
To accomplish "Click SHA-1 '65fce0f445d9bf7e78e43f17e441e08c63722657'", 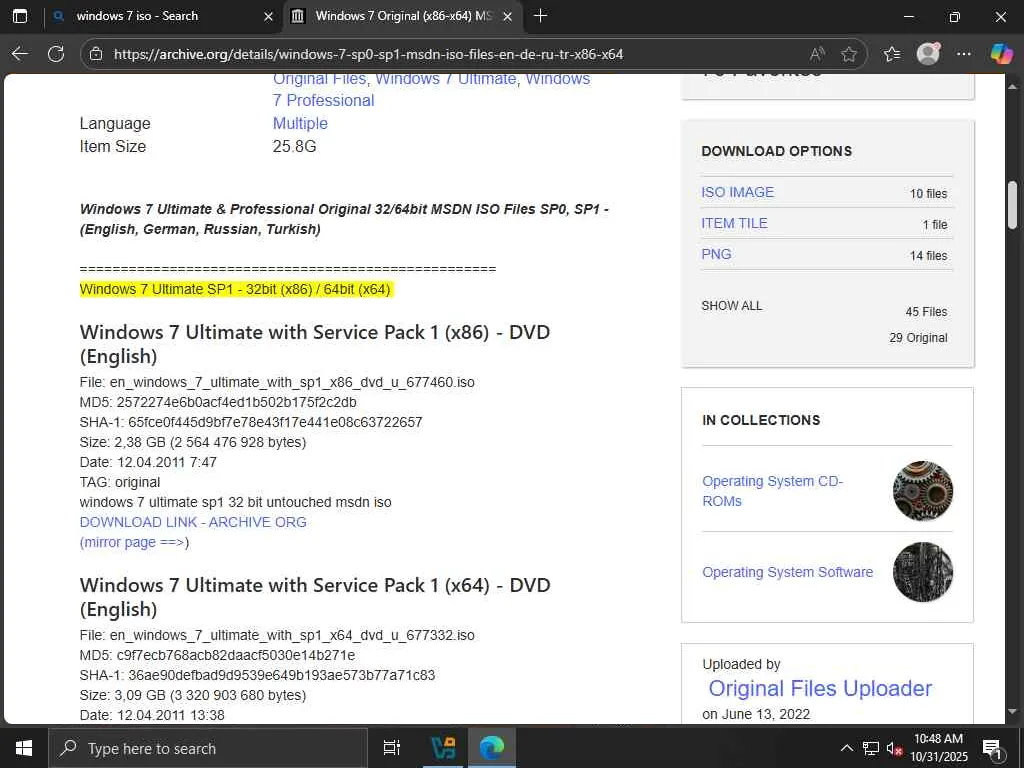I will pos(276,423).
